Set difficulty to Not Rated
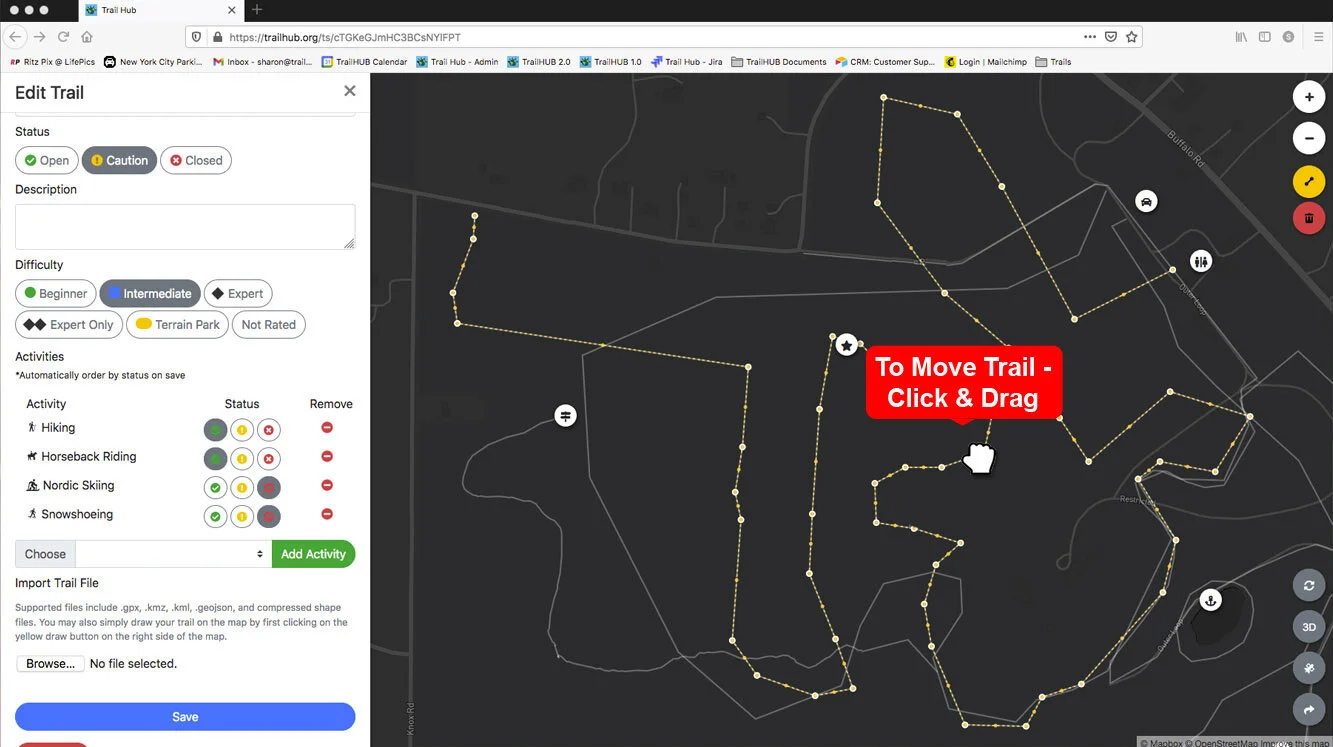This screenshot has width=1333, height=747. 269,325
